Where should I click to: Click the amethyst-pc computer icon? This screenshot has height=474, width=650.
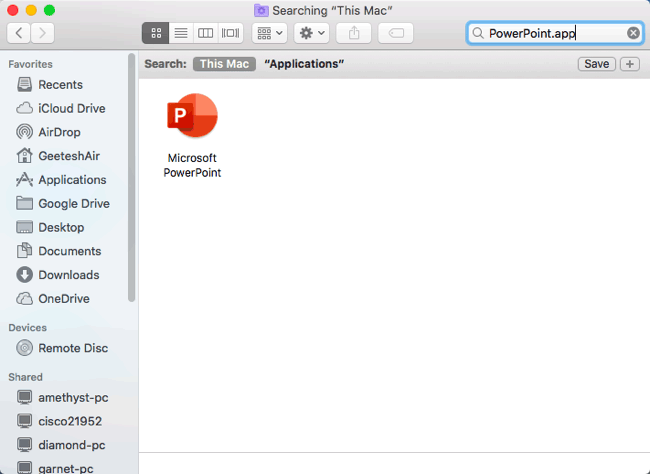(x=24, y=397)
